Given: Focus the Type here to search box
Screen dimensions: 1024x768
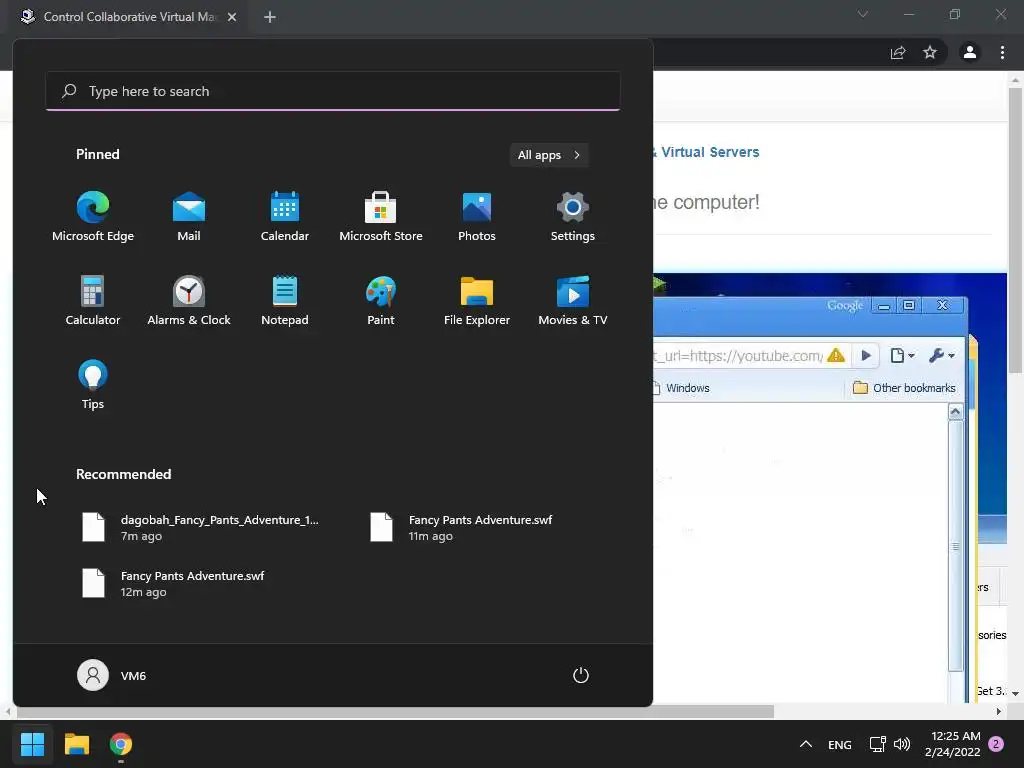Looking at the screenshot, I should click(333, 91).
